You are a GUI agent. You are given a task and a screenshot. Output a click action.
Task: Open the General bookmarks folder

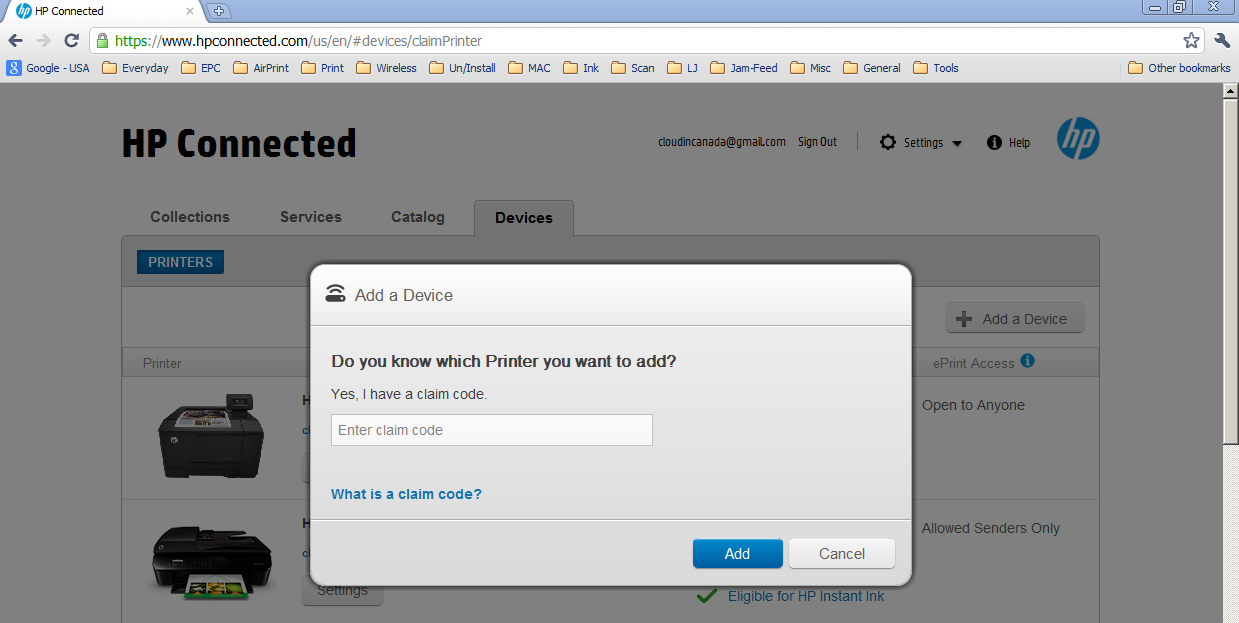pos(872,68)
